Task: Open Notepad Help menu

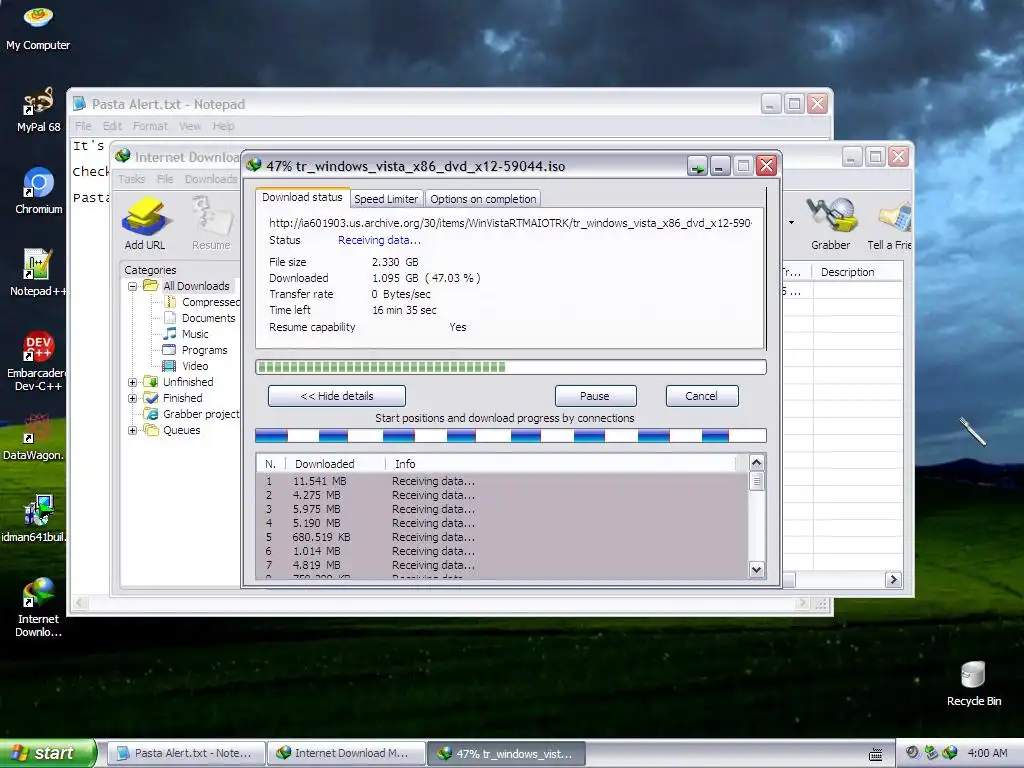Action: pyautogui.click(x=223, y=126)
